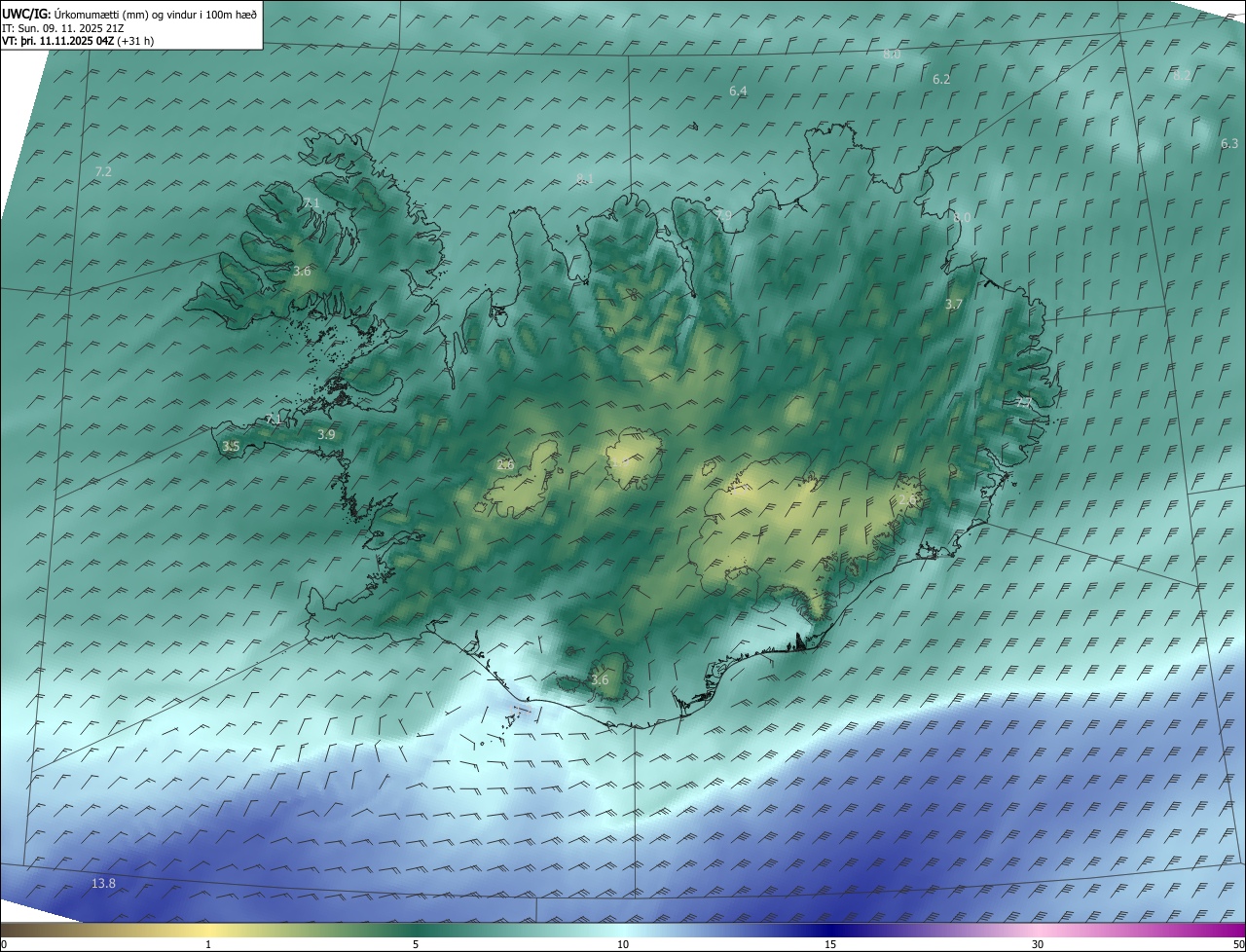Select the 30 tick on the color scale
The height and width of the screenshot is (952, 1246).
[x=1038, y=944]
